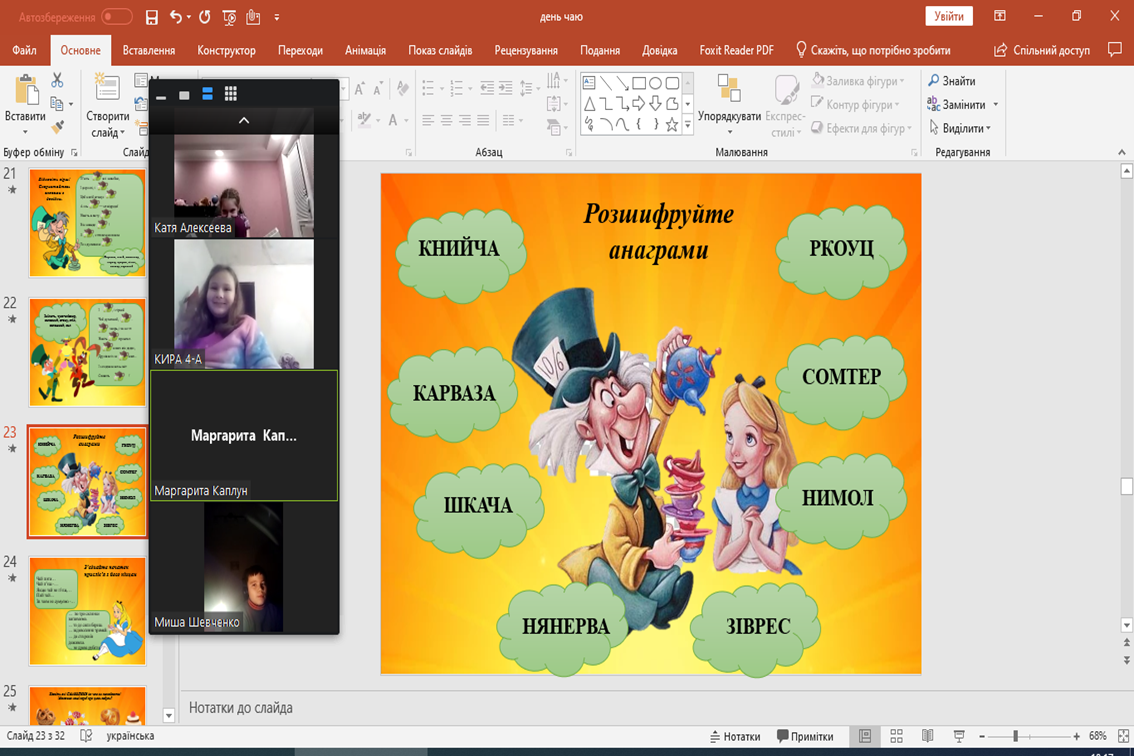Viewport: 1134px width, 756px height.
Task: Redo the last action
Action: [x=205, y=17]
